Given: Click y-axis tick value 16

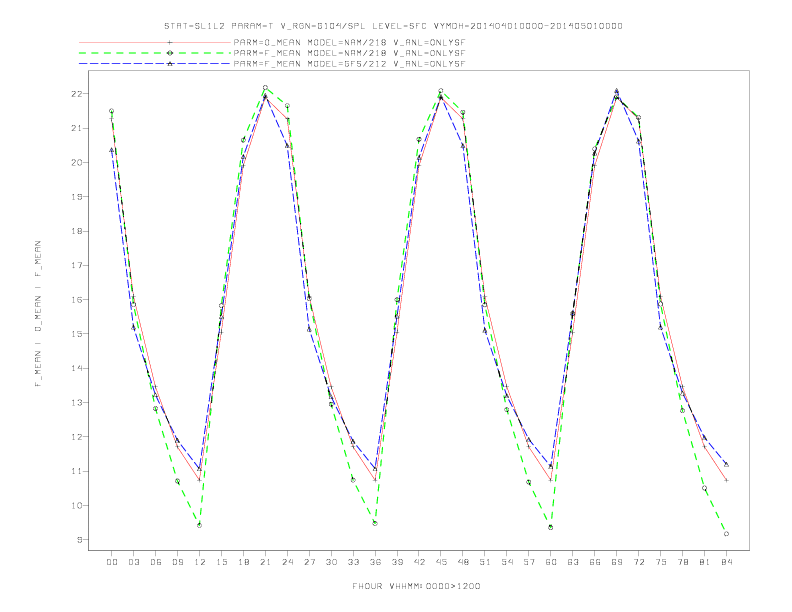Looking at the screenshot, I should [77, 300].
